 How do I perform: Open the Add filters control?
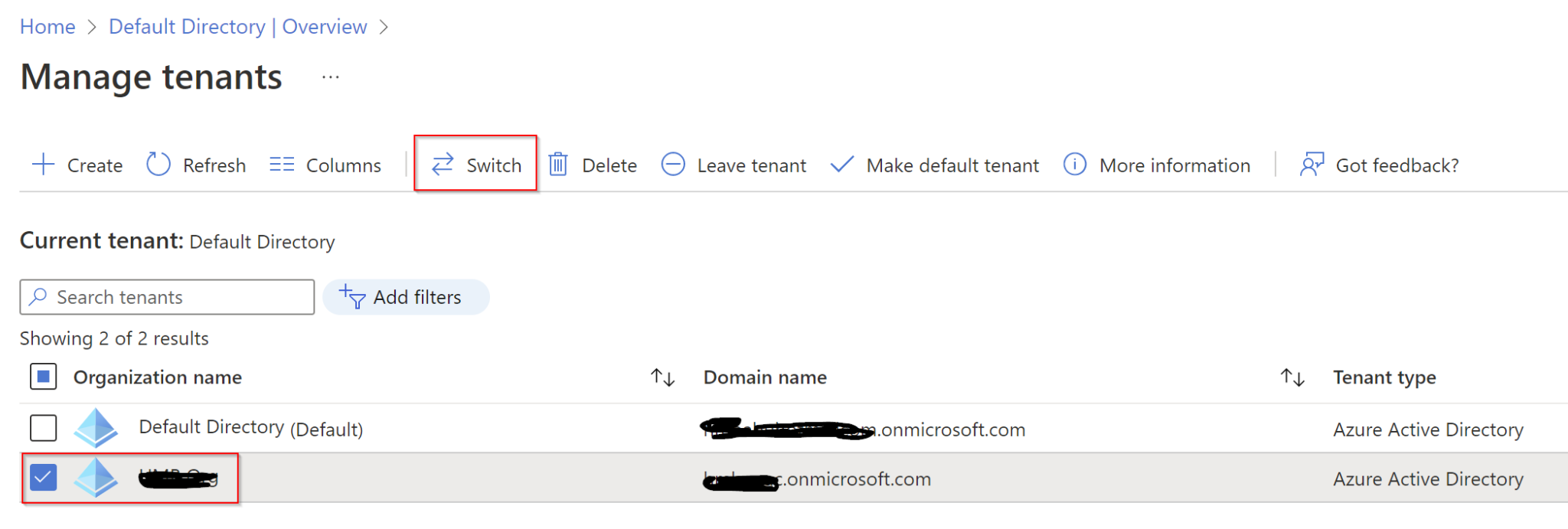[x=407, y=297]
